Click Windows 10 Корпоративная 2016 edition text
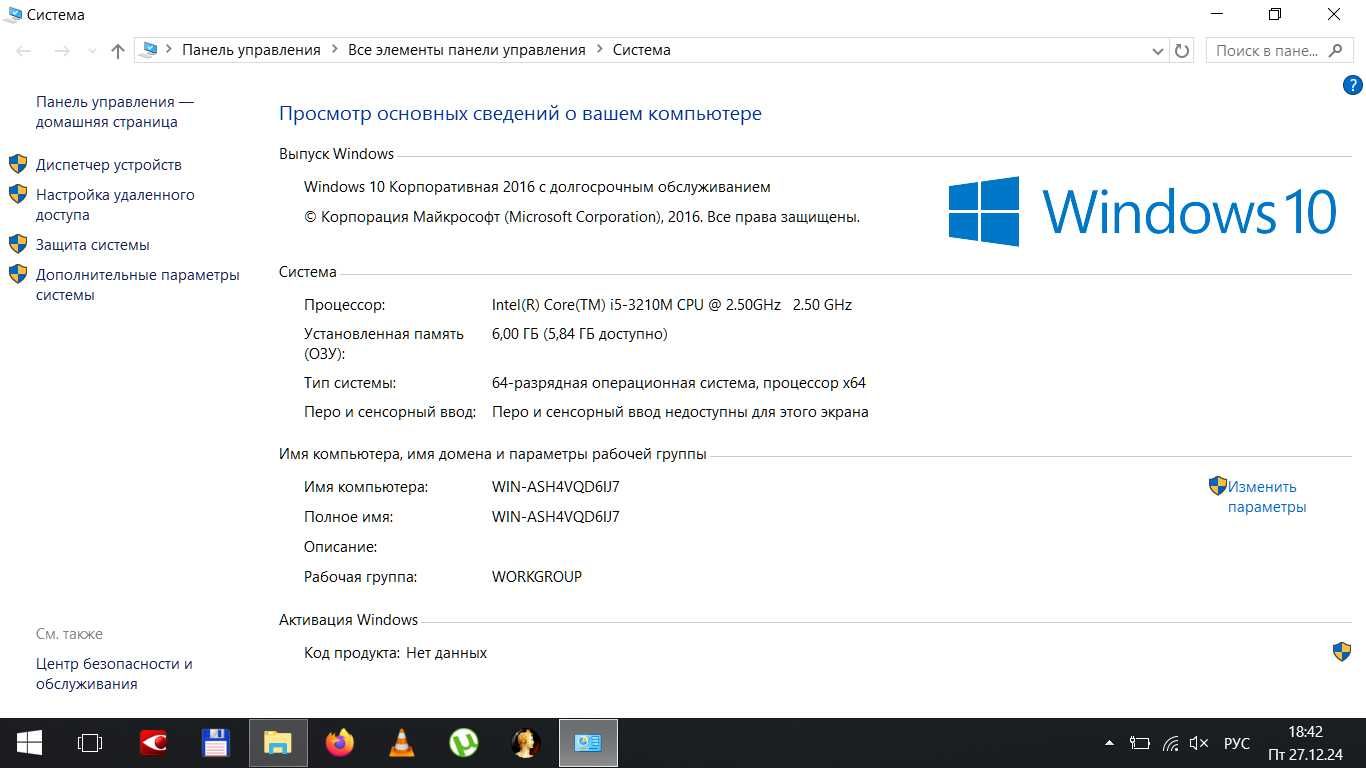Image resolution: width=1366 pixels, height=768 pixels. point(537,187)
